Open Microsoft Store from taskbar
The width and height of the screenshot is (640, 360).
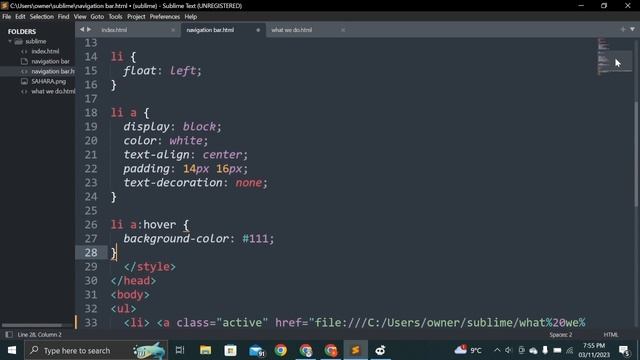coord(231,350)
